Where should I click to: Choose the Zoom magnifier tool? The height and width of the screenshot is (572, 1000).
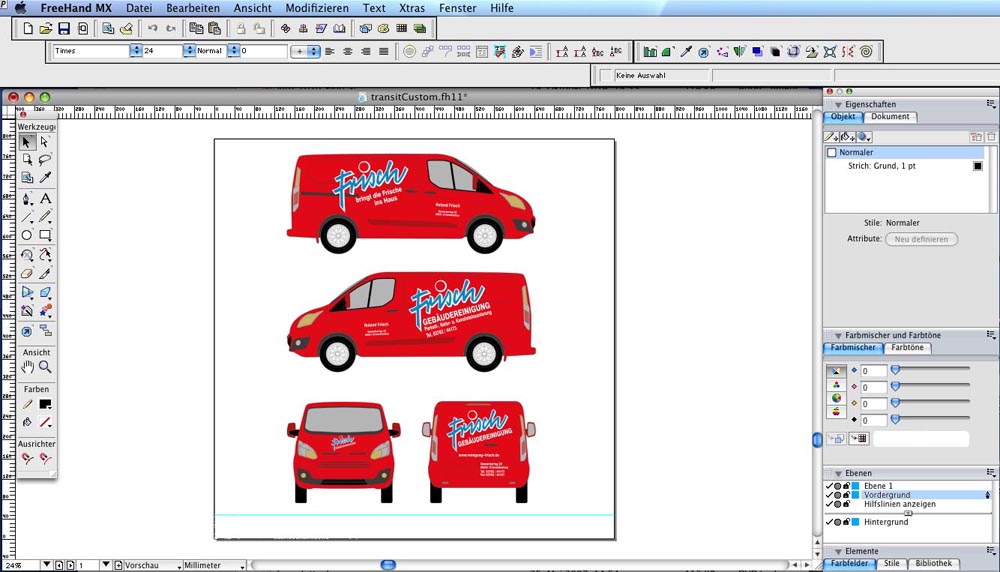point(45,367)
